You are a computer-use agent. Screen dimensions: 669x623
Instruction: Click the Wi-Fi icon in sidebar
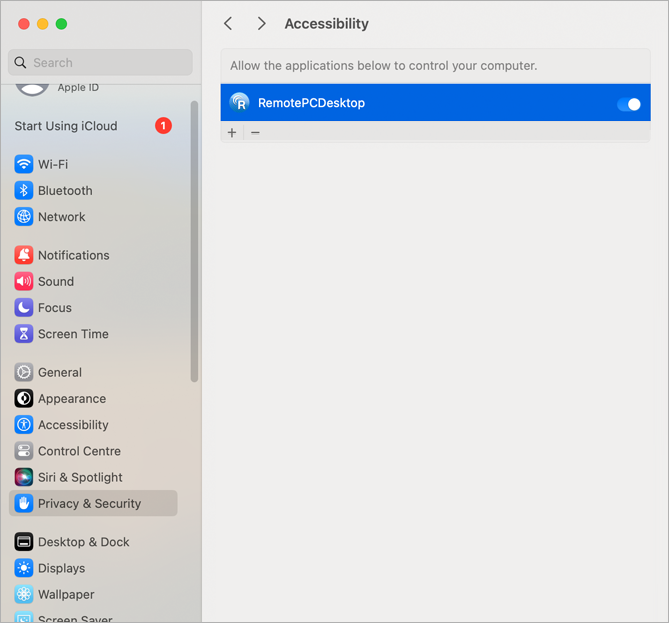click(24, 164)
